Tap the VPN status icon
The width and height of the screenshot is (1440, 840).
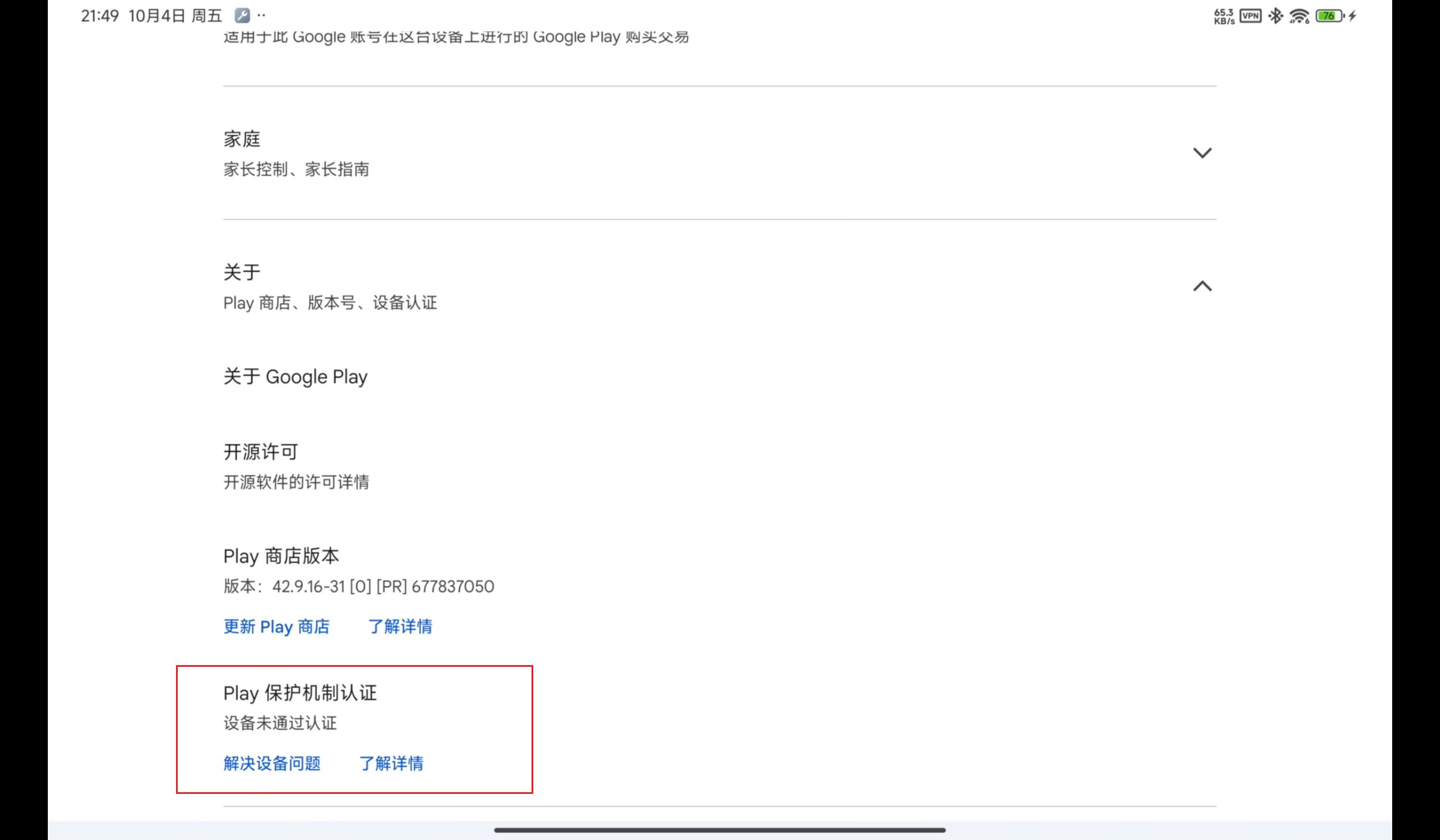tap(1250, 15)
